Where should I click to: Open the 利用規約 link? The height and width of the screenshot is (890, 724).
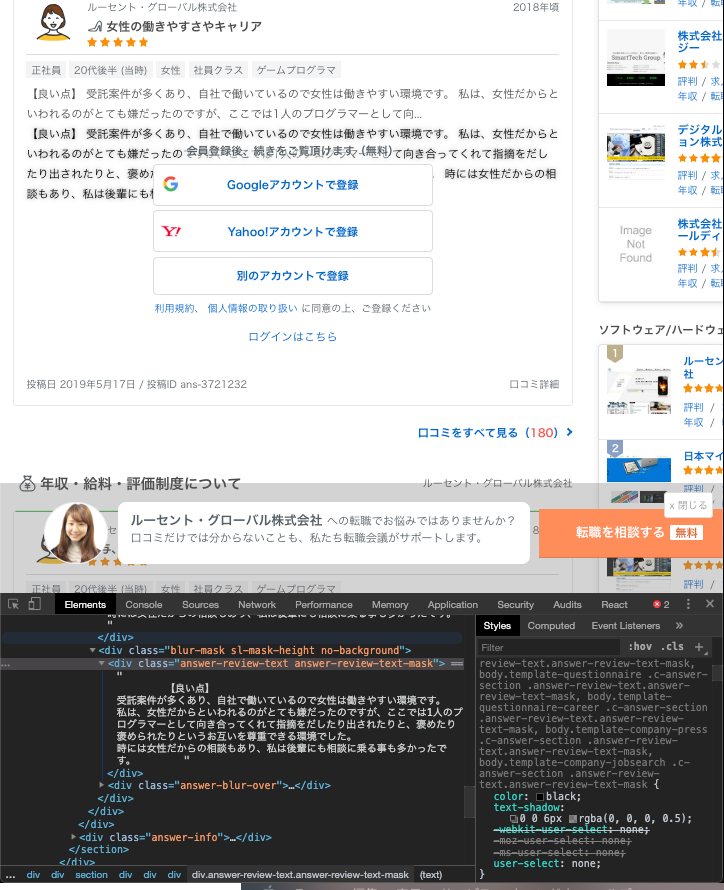click(x=174, y=308)
